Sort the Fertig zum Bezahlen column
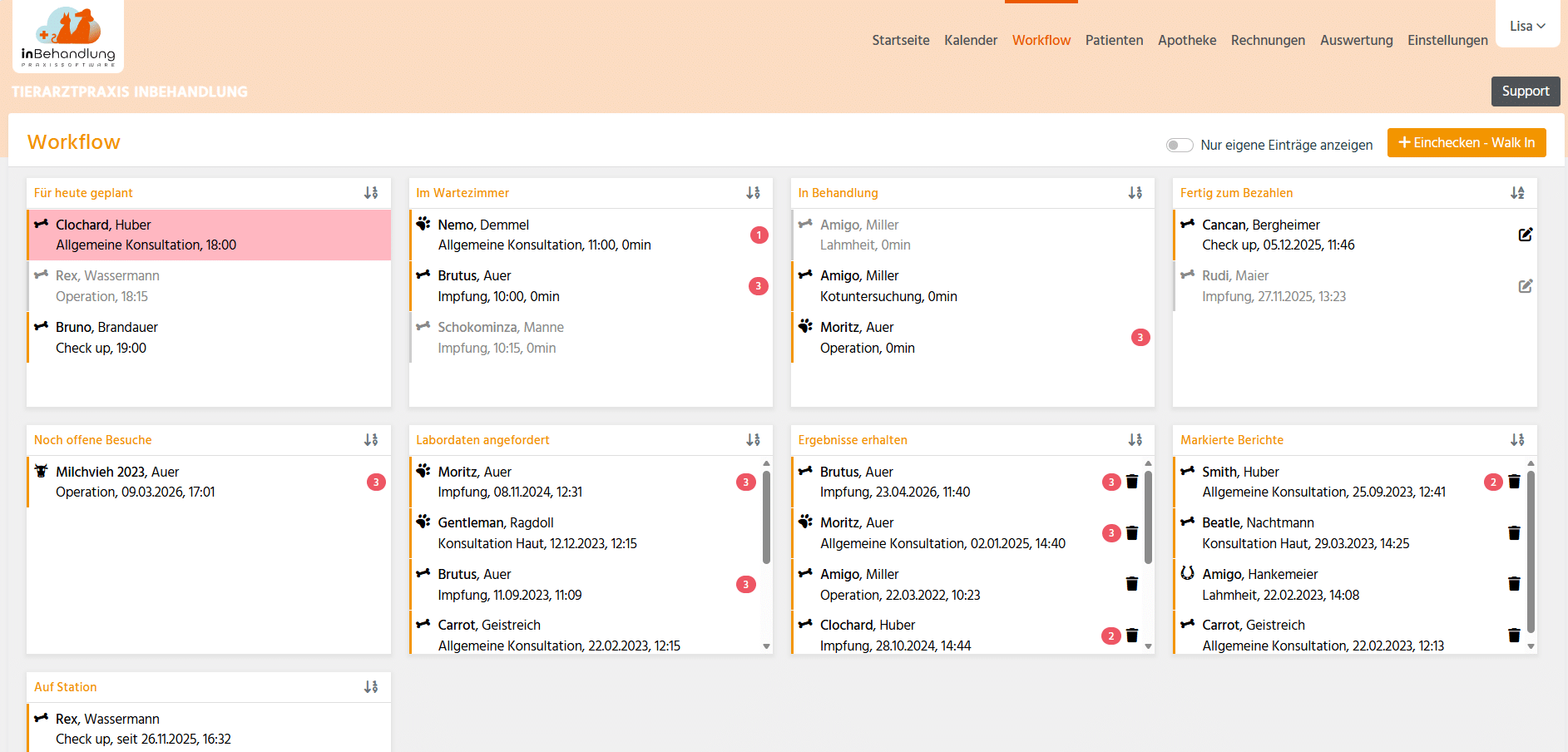The height and width of the screenshot is (752, 1568). pyautogui.click(x=1518, y=193)
